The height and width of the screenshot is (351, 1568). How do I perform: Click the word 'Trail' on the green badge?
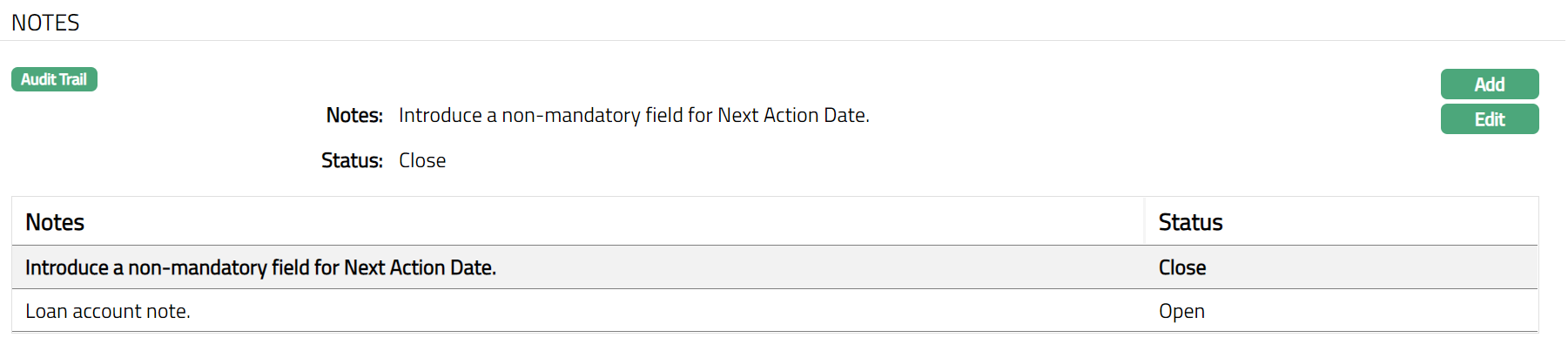tap(73, 79)
